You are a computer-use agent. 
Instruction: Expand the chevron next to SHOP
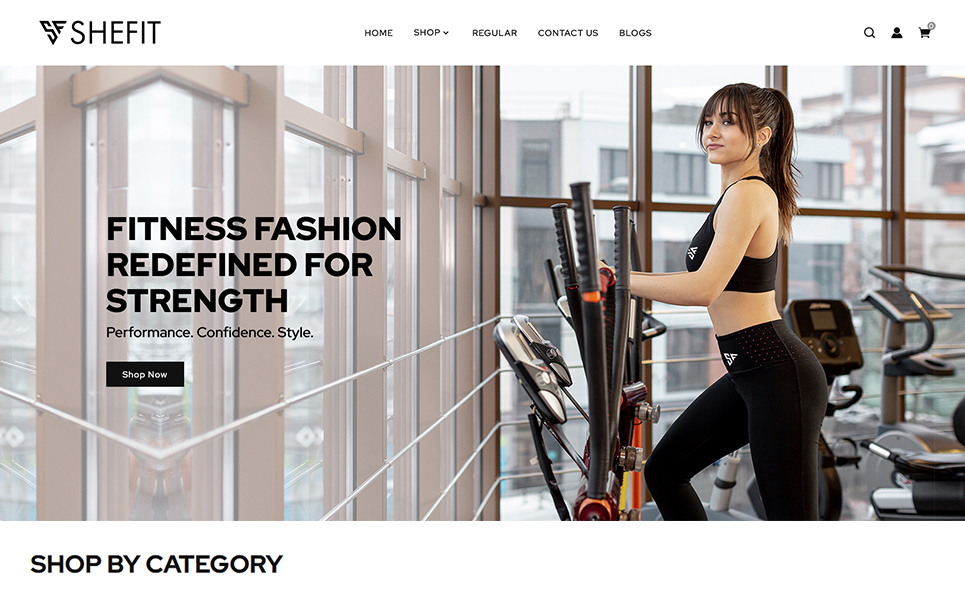coord(446,33)
